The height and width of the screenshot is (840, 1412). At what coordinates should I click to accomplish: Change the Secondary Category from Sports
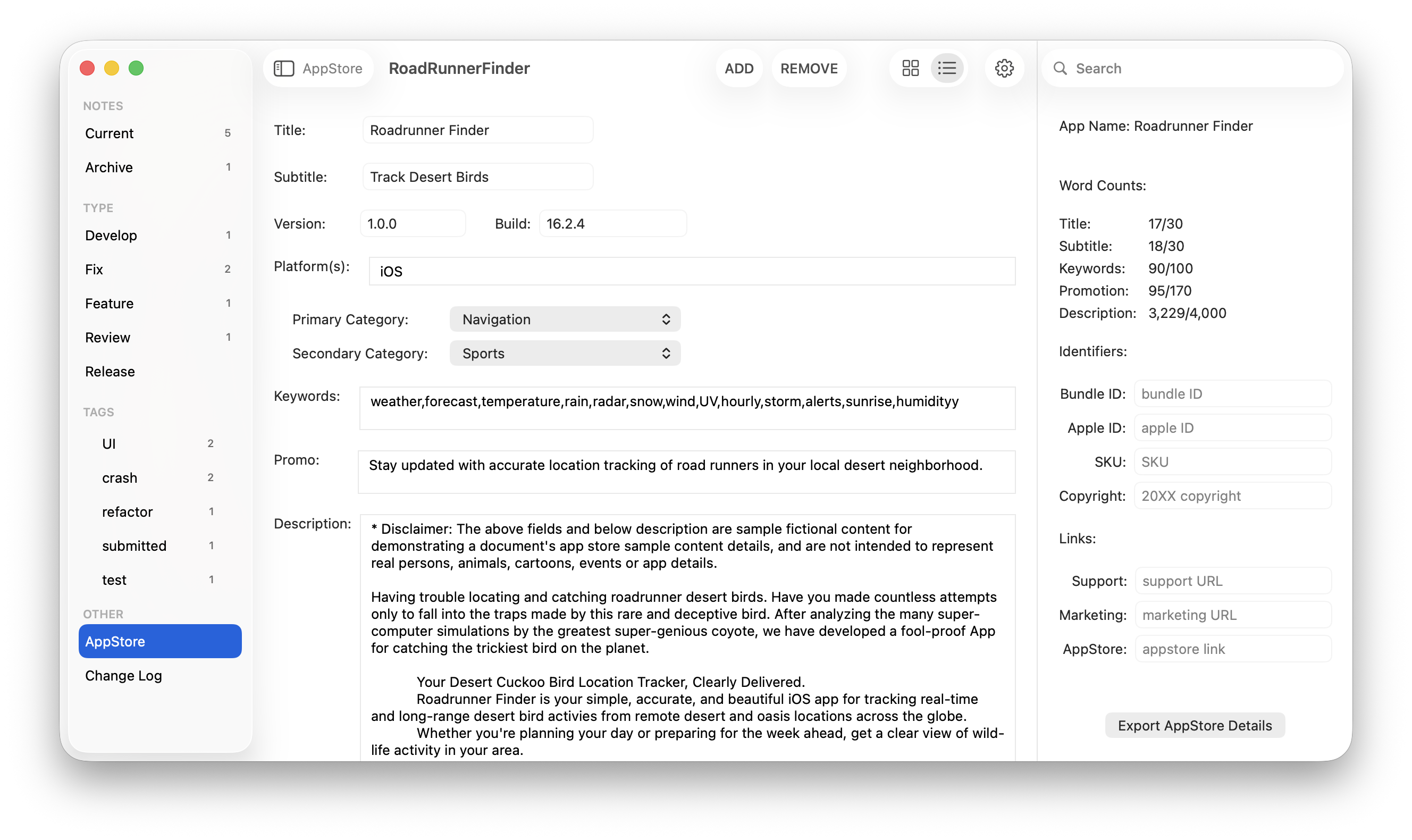(564, 352)
